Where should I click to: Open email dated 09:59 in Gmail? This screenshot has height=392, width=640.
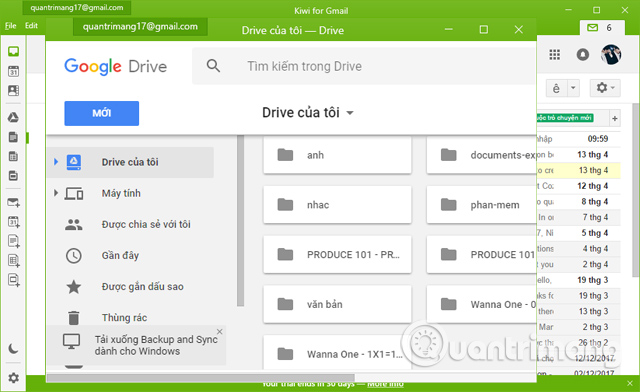tap(578, 139)
